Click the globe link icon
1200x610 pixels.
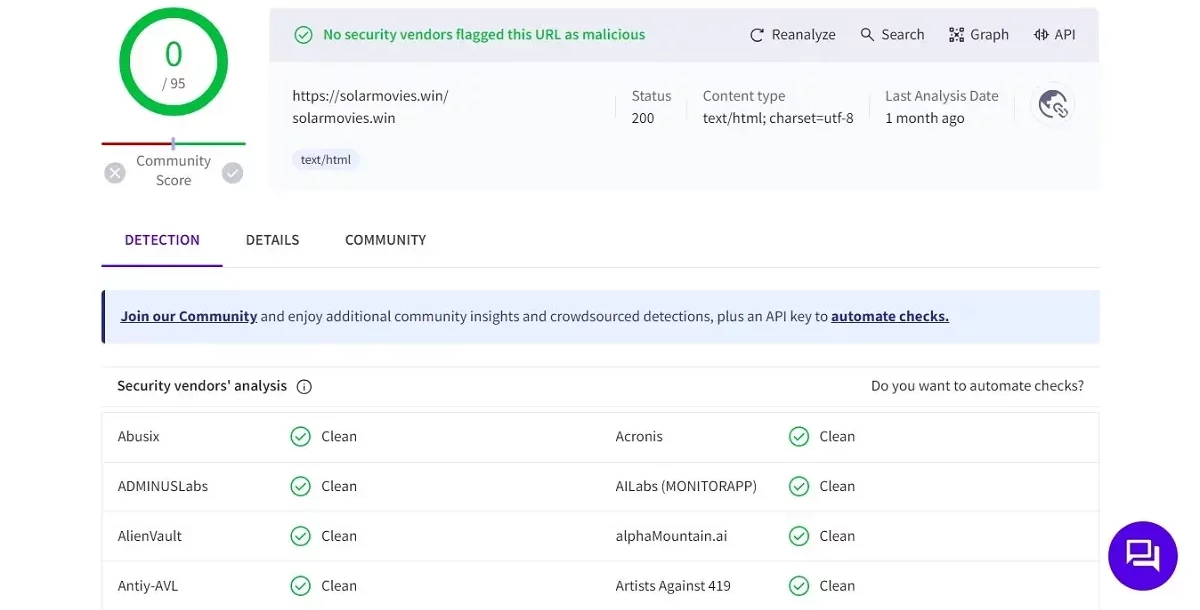(1053, 104)
